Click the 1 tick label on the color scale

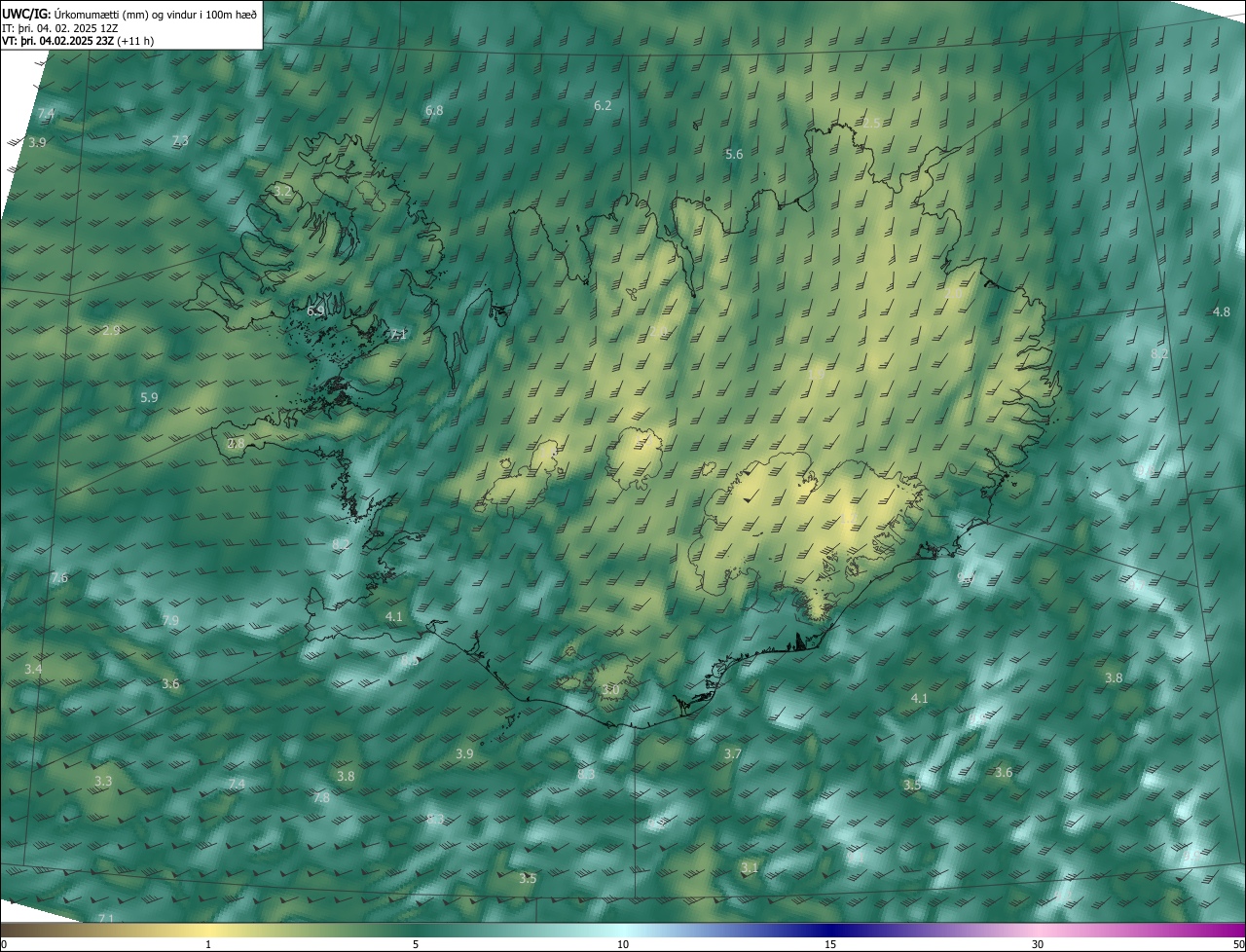[208, 945]
